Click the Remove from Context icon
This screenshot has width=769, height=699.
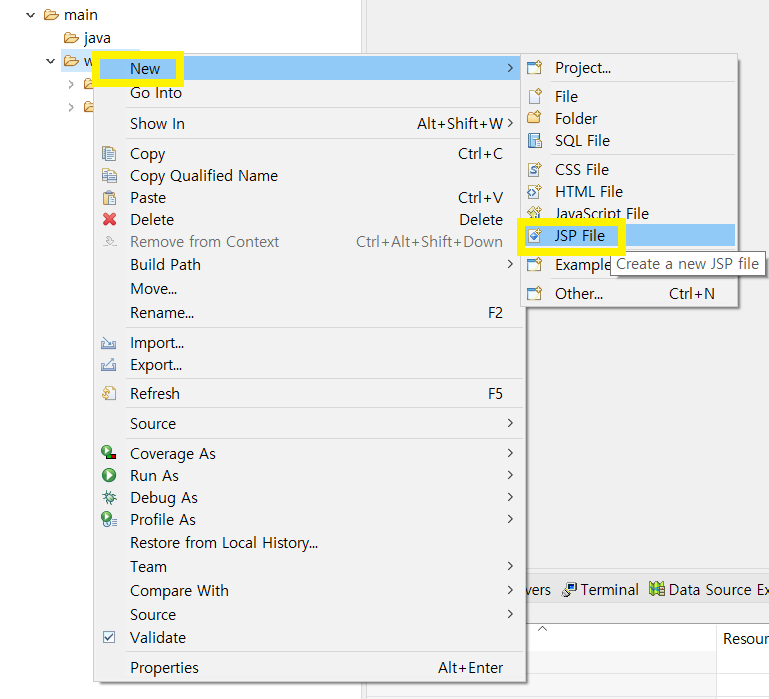click(x=109, y=241)
